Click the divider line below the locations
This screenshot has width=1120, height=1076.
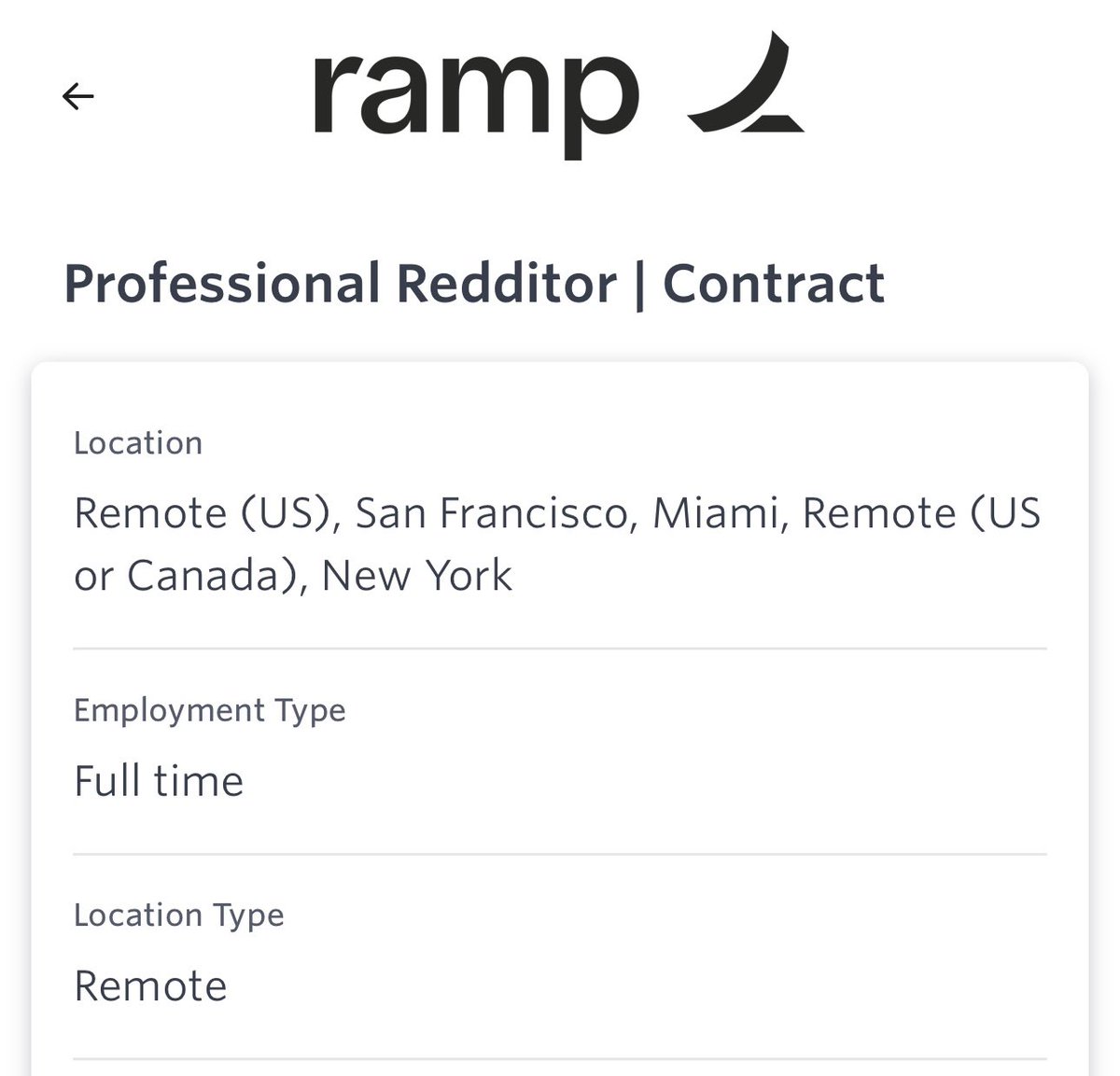(x=560, y=649)
